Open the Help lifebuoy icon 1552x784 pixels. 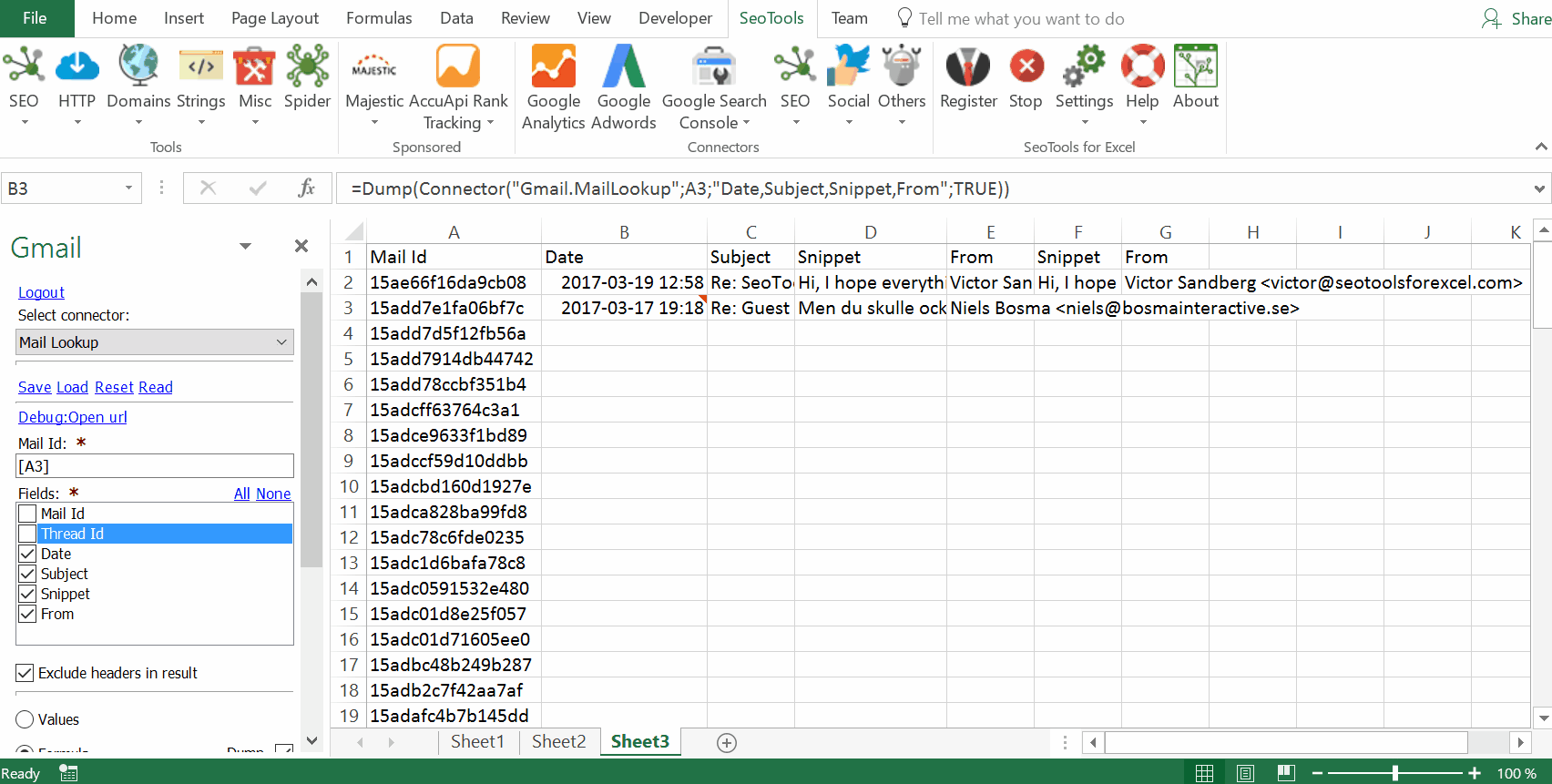pyautogui.click(x=1142, y=66)
